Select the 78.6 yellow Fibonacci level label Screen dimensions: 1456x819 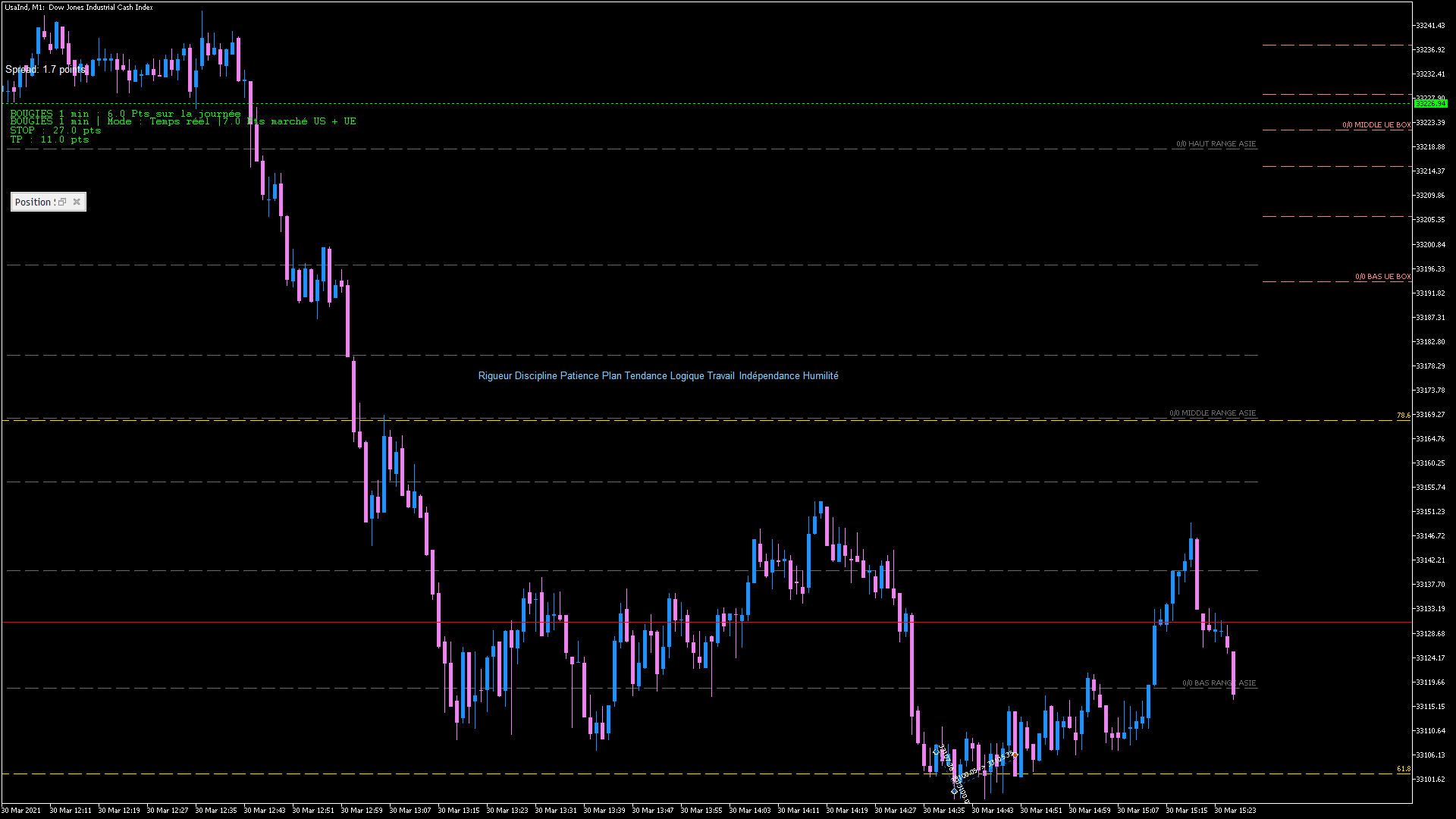(1403, 416)
